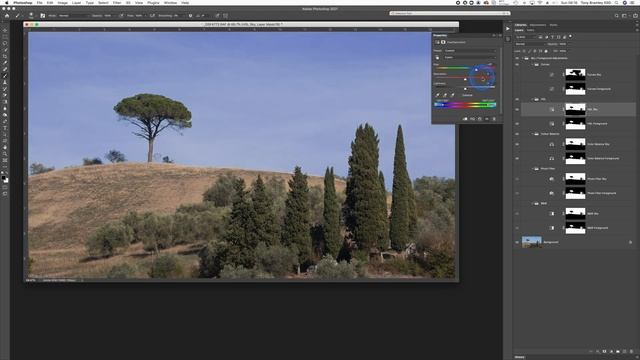Screen dimensions: 640x360
Task: Hide the Background layer
Action: click(517, 242)
